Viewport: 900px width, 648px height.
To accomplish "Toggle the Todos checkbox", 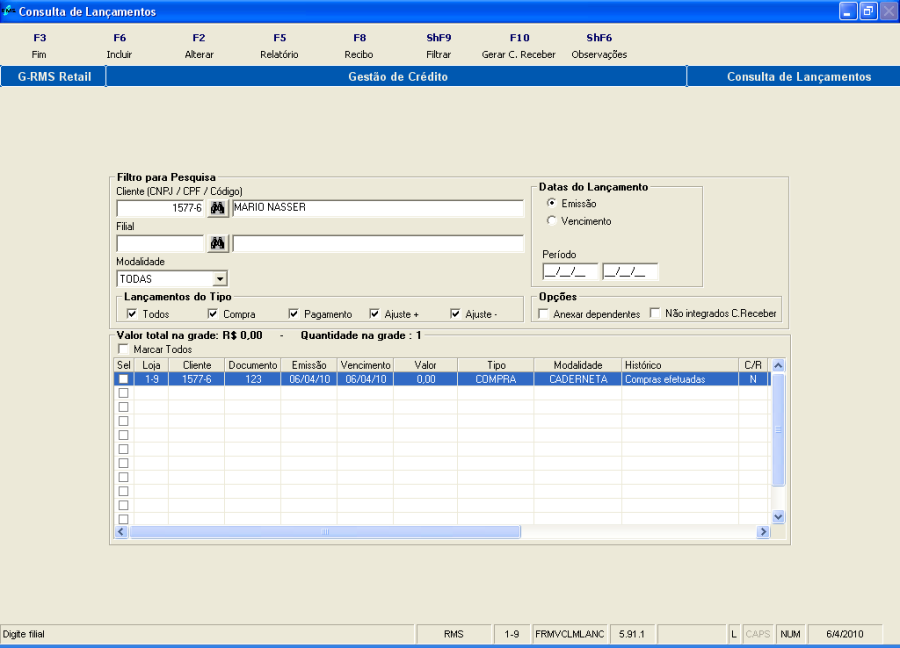I will (132, 314).
